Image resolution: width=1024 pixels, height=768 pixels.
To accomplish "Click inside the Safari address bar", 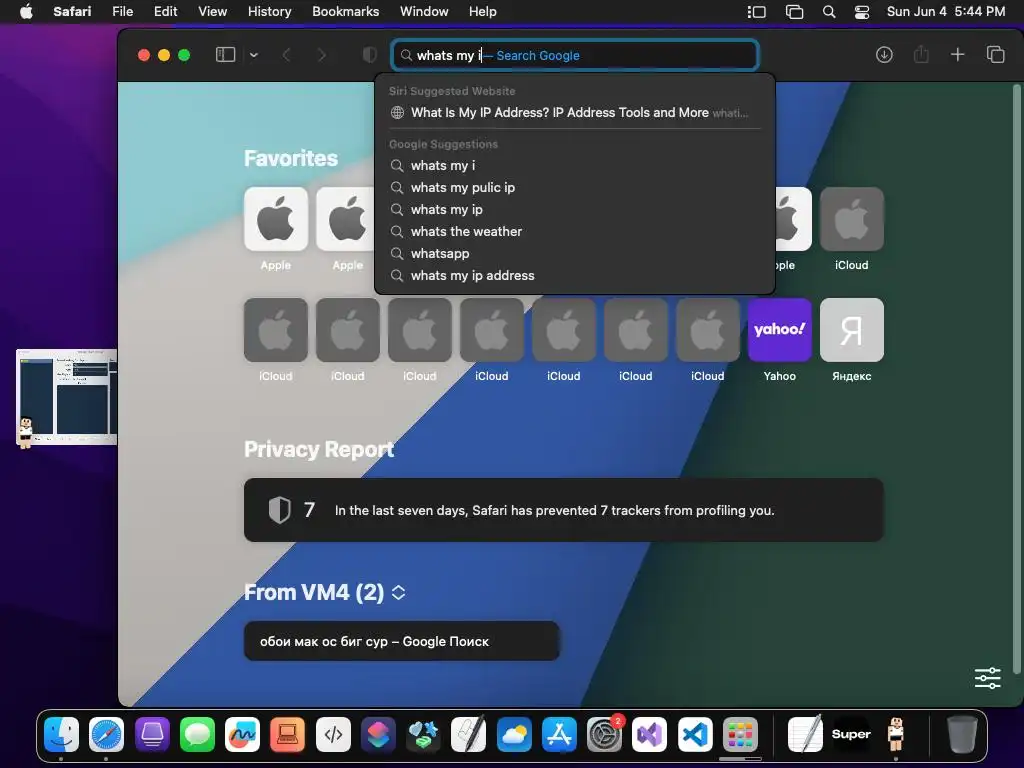I will 575,55.
